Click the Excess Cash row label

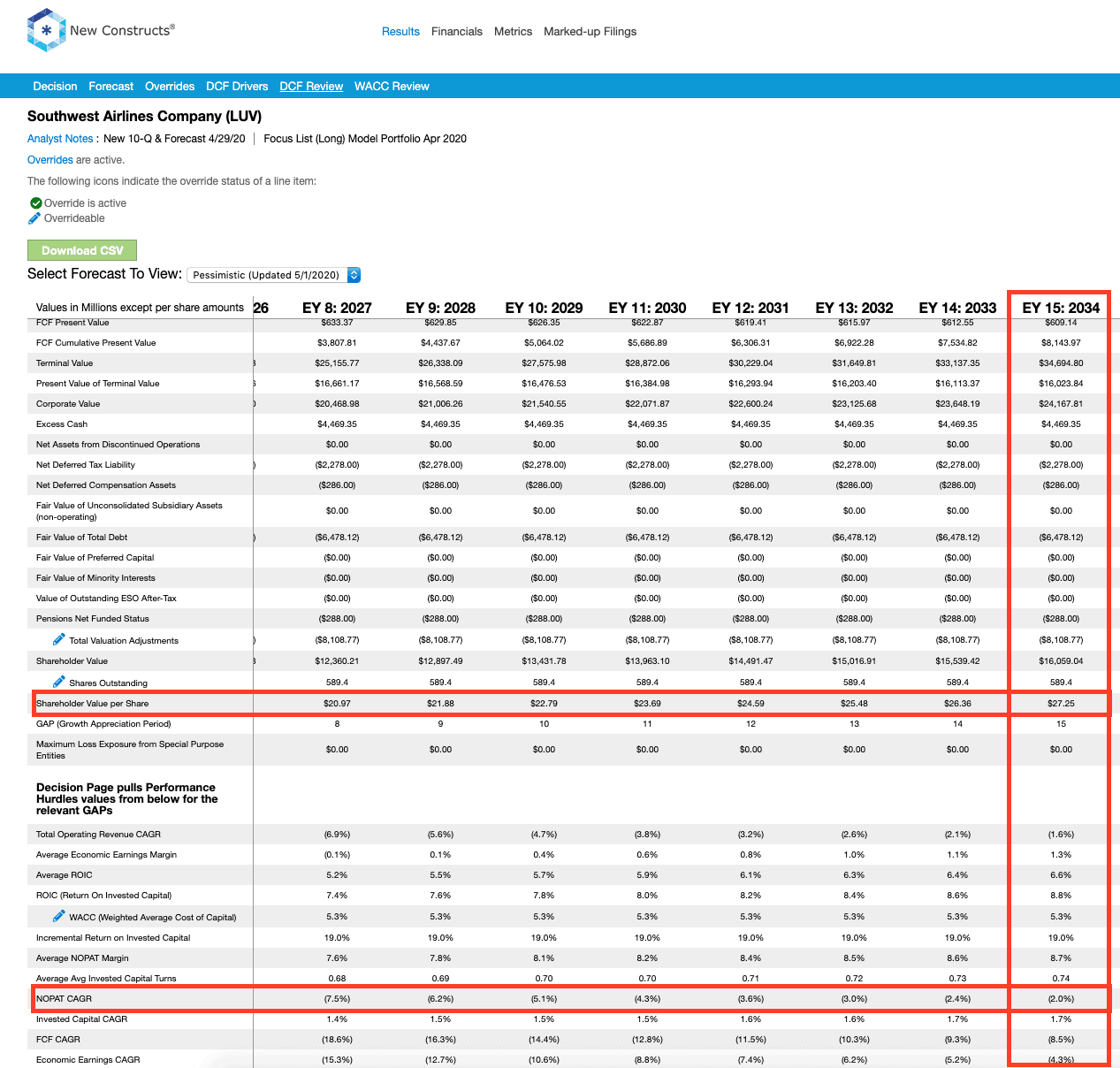click(62, 424)
